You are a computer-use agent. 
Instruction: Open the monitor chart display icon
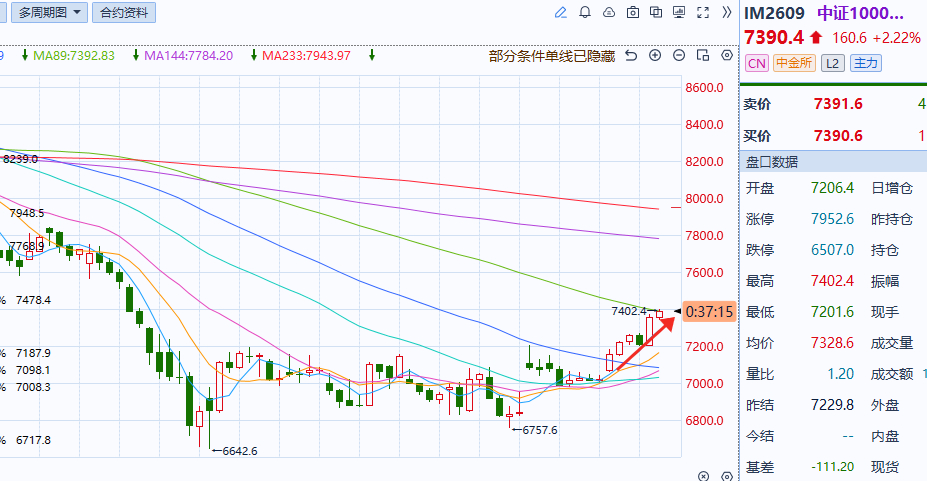[679, 12]
